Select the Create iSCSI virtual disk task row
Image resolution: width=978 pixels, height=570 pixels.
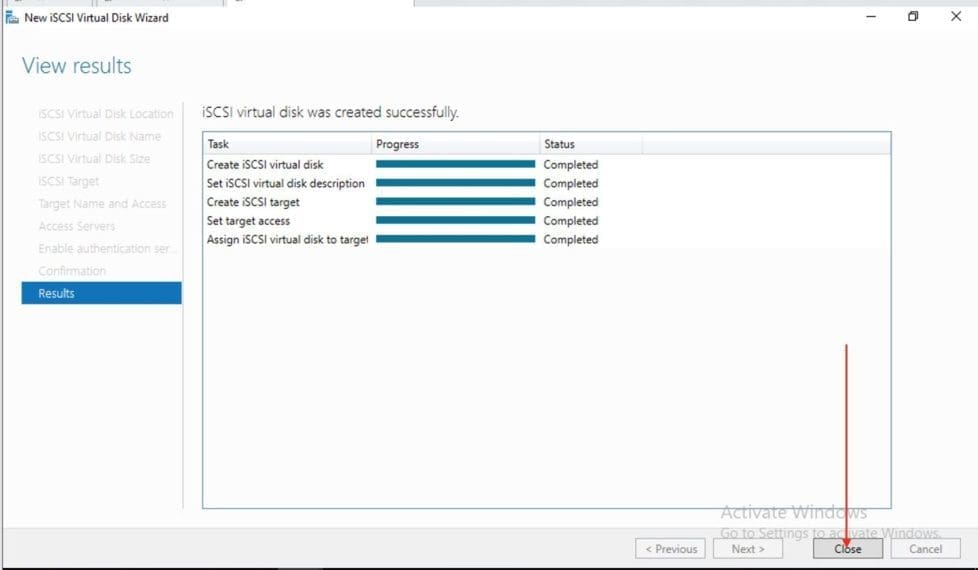(265, 164)
